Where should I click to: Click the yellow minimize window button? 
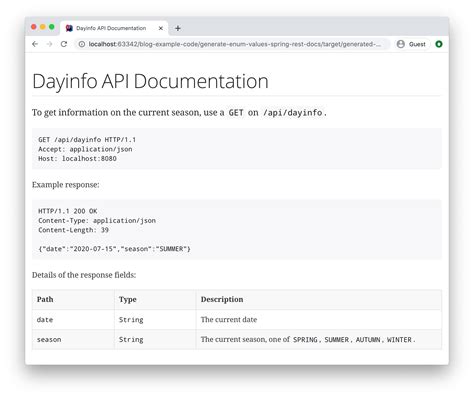[43, 27]
